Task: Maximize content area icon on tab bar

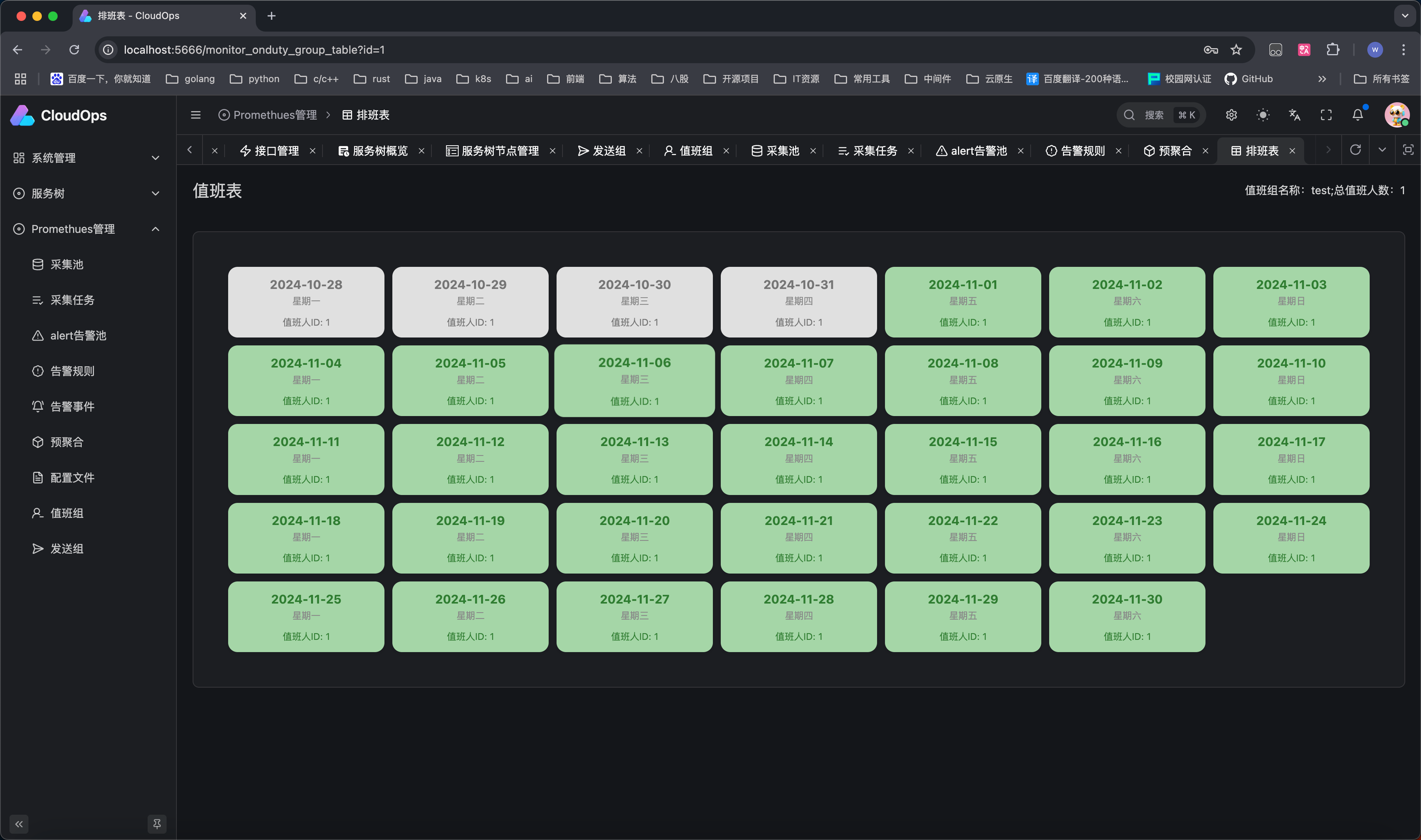Action: point(1408,150)
